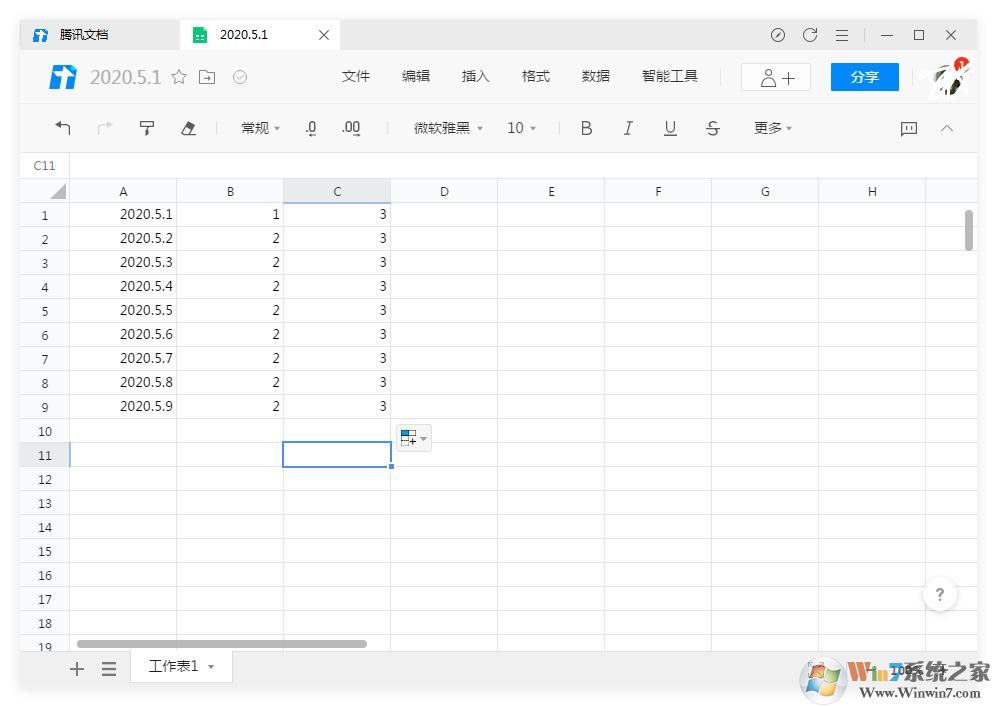The width and height of the screenshot is (997, 707).
Task: Open the 微软雅黑 font dropdown
Action: click(446, 128)
